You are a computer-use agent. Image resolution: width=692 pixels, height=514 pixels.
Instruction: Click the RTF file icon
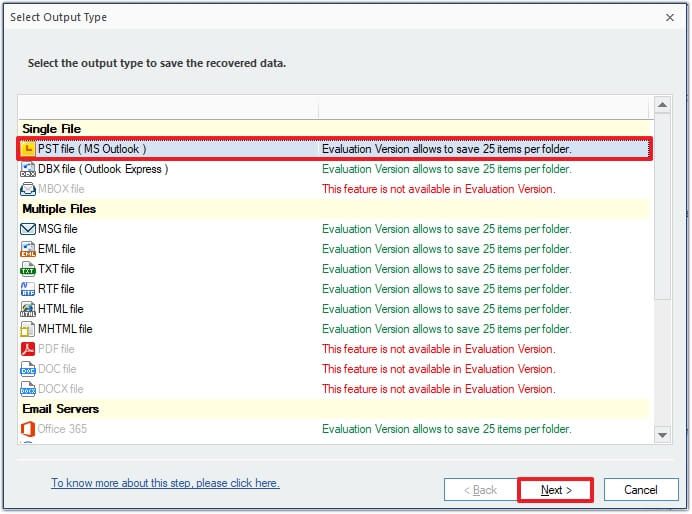point(28,289)
